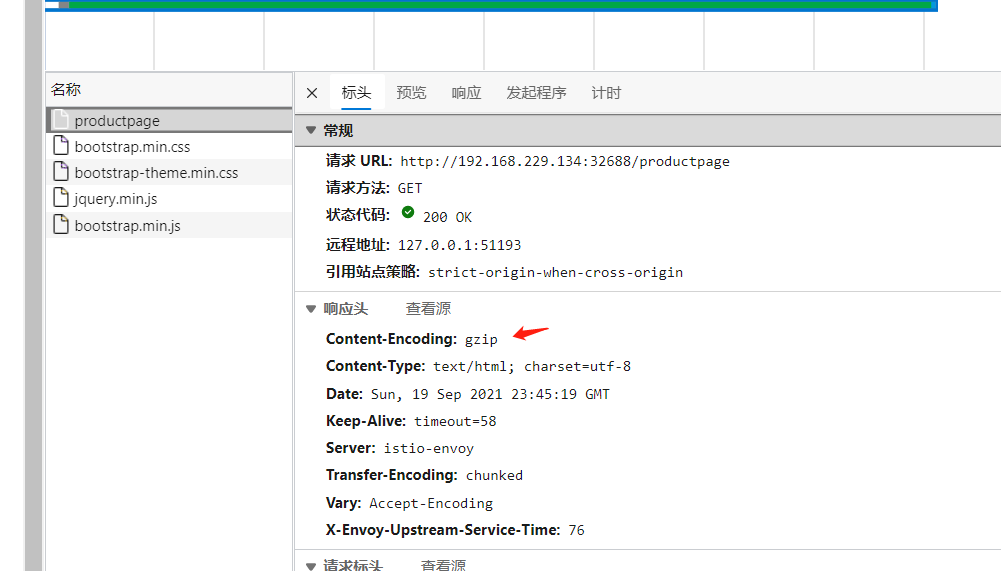
Task: Collapse the 常规 general section
Action: click(x=311, y=130)
